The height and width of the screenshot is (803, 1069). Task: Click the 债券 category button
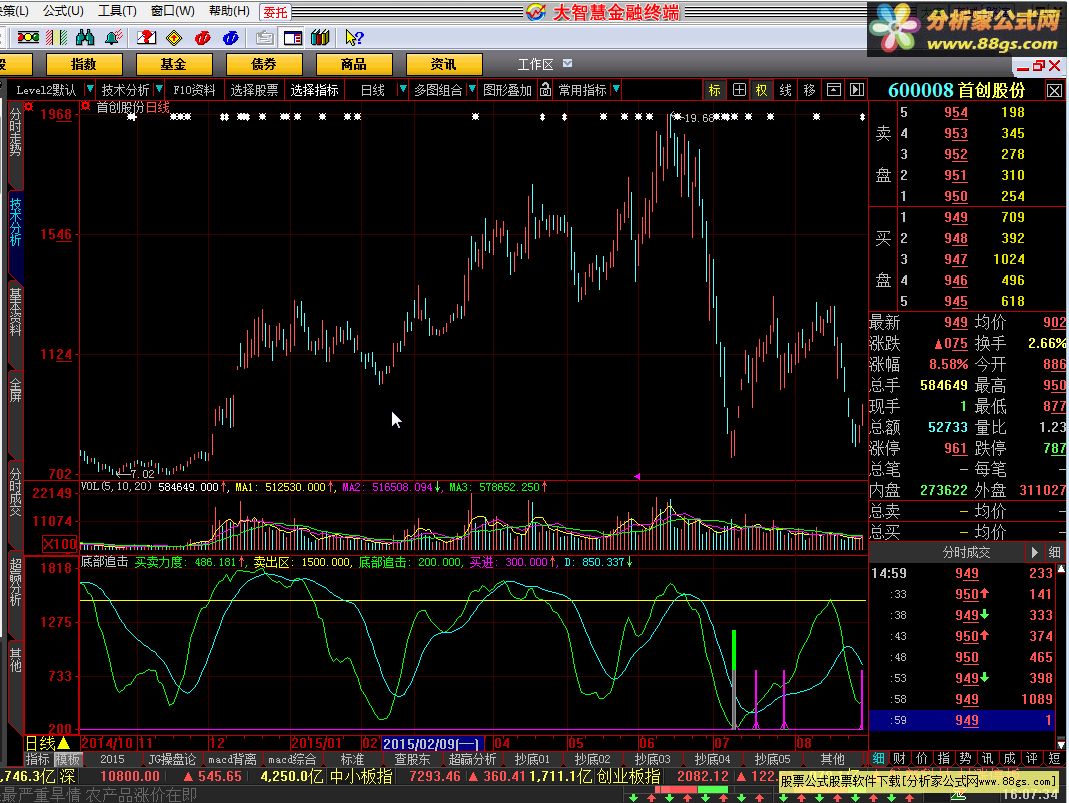tap(264, 64)
